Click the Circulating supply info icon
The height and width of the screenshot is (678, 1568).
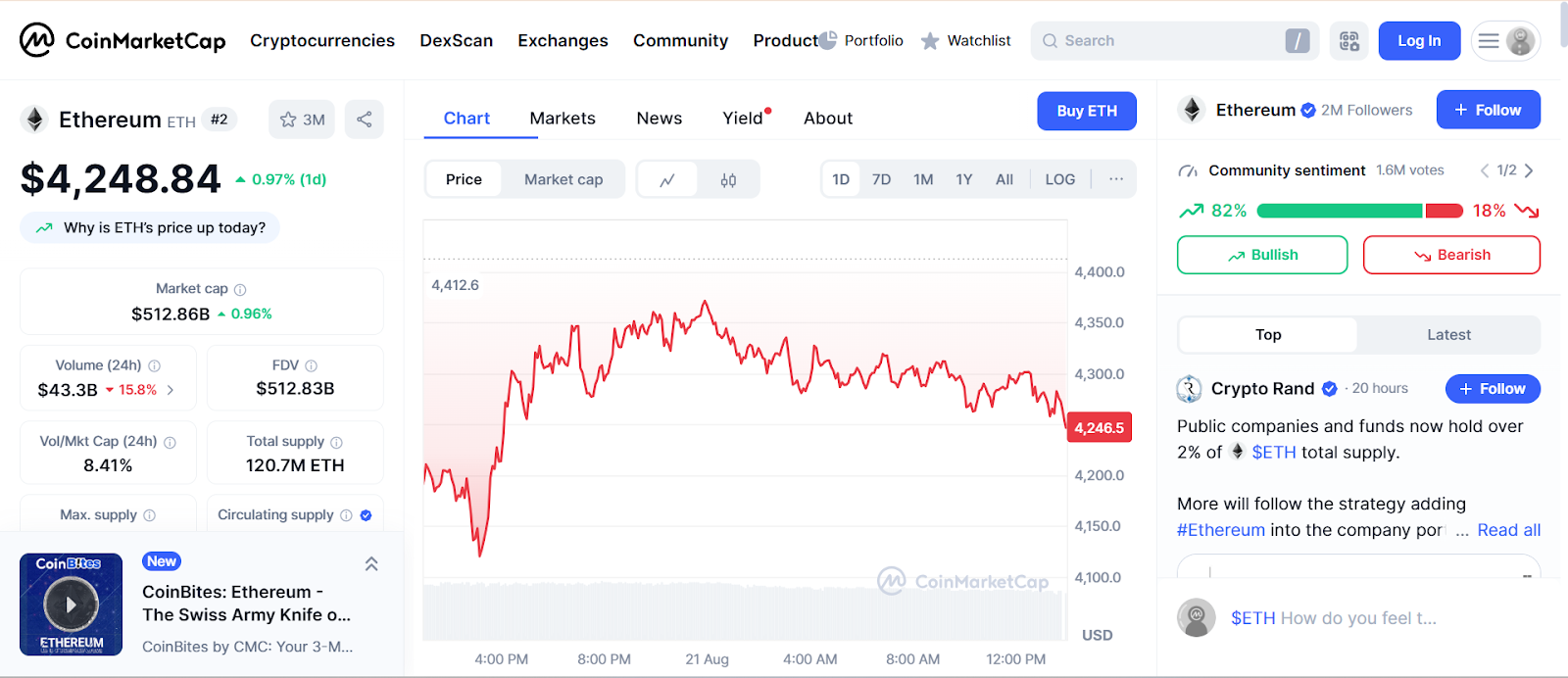[x=346, y=515]
